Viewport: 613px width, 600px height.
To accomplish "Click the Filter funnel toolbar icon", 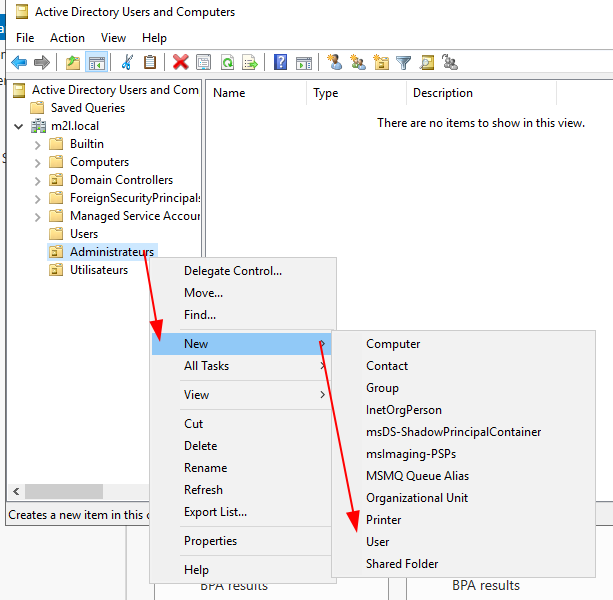I will (x=403, y=63).
